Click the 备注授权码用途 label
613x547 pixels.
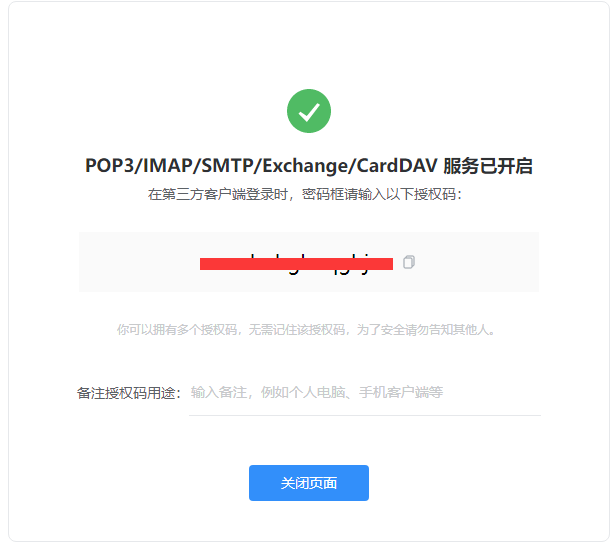(129, 393)
